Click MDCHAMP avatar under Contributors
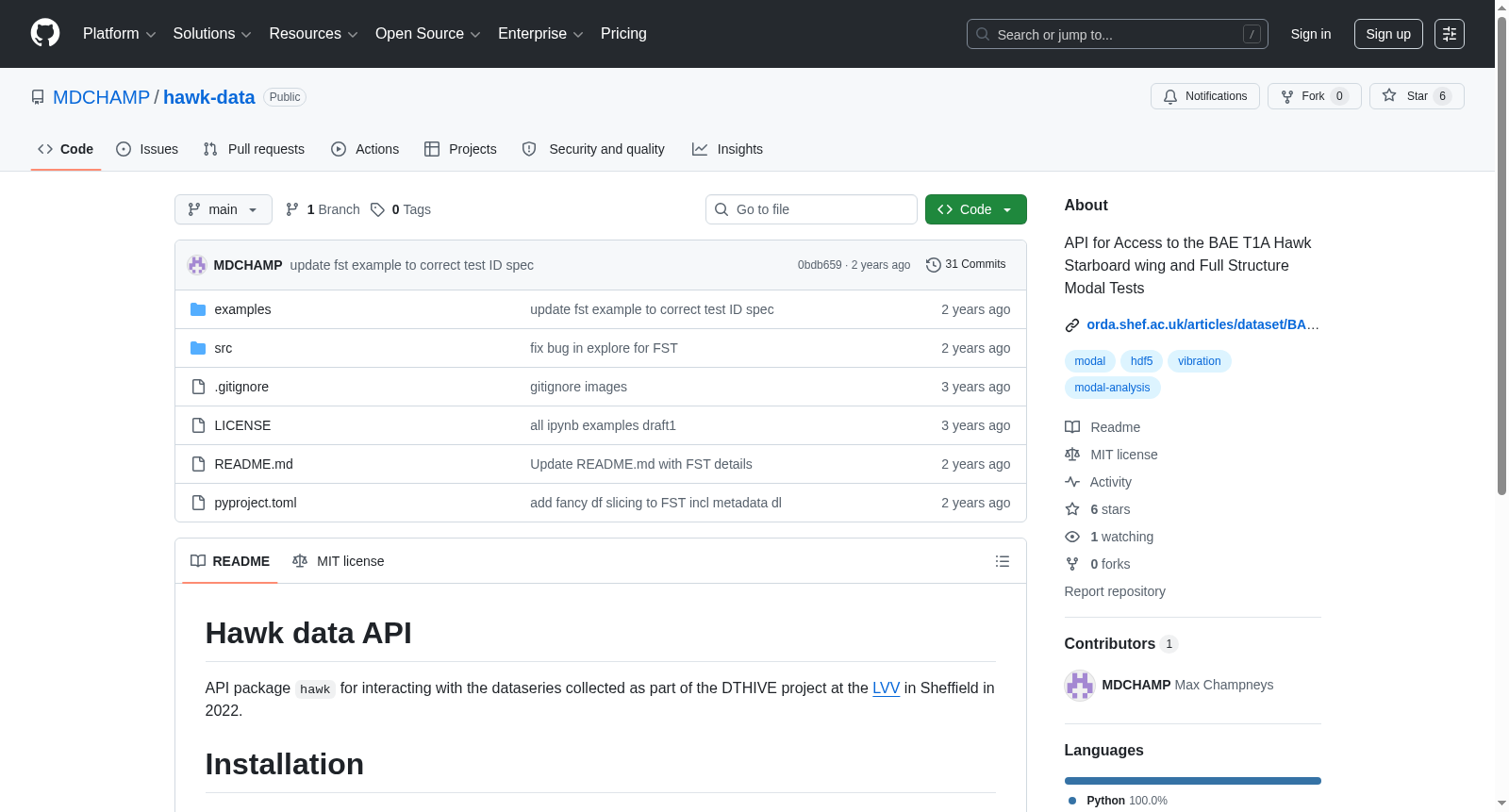The image size is (1509, 812). tap(1080, 686)
